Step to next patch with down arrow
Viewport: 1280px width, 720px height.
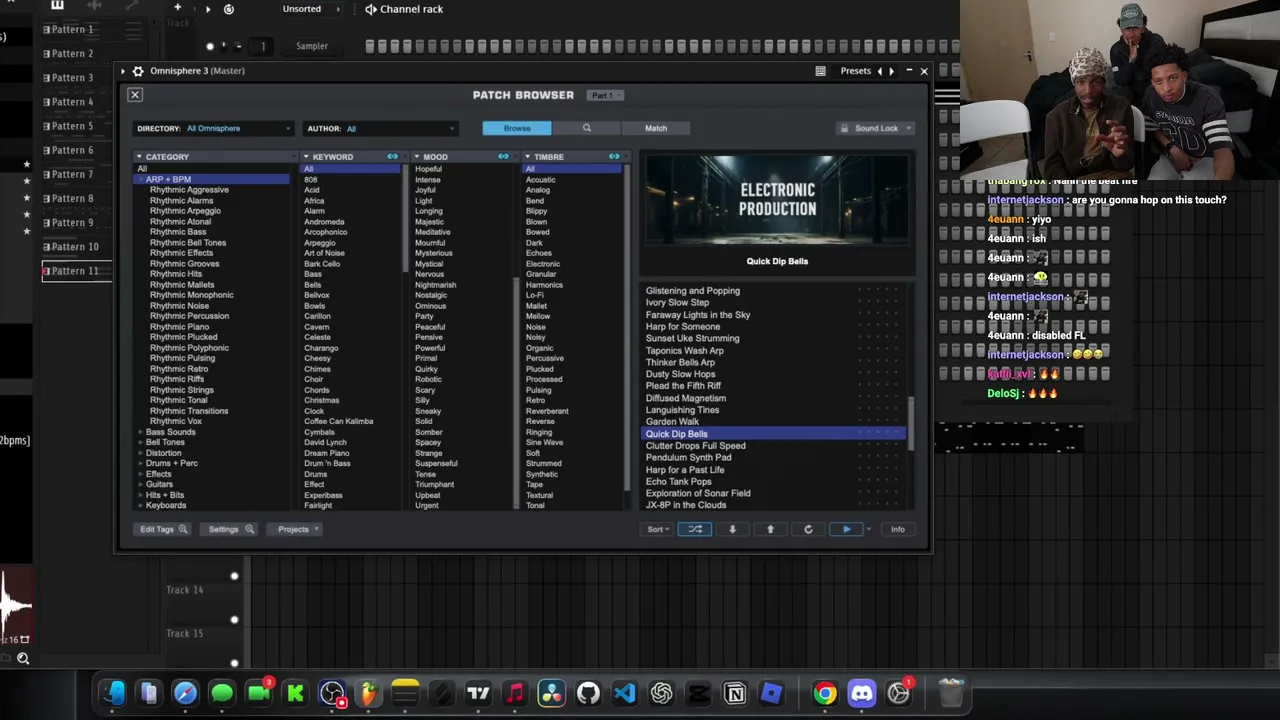coord(732,529)
